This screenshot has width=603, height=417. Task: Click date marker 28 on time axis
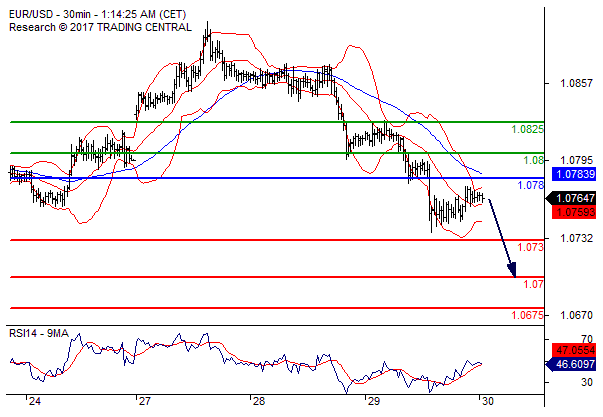259,401
